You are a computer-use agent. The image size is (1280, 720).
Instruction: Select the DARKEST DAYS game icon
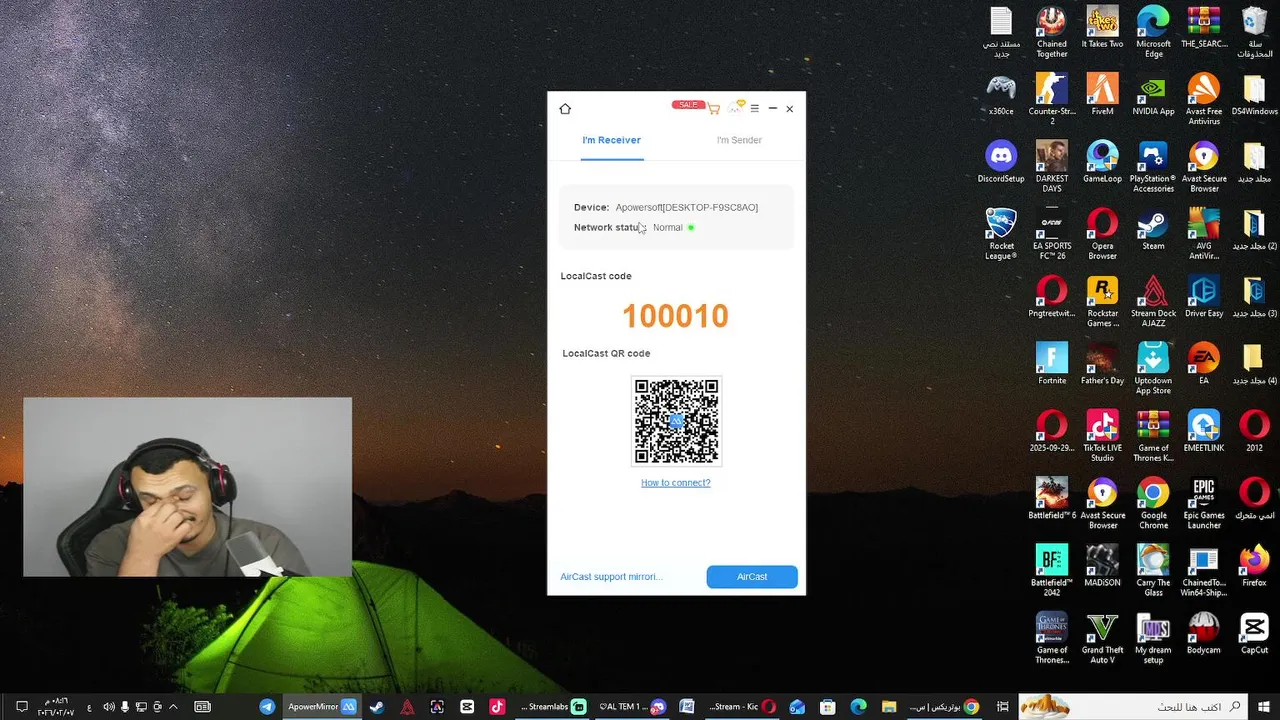pyautogui.click(x=1052, y=166)
